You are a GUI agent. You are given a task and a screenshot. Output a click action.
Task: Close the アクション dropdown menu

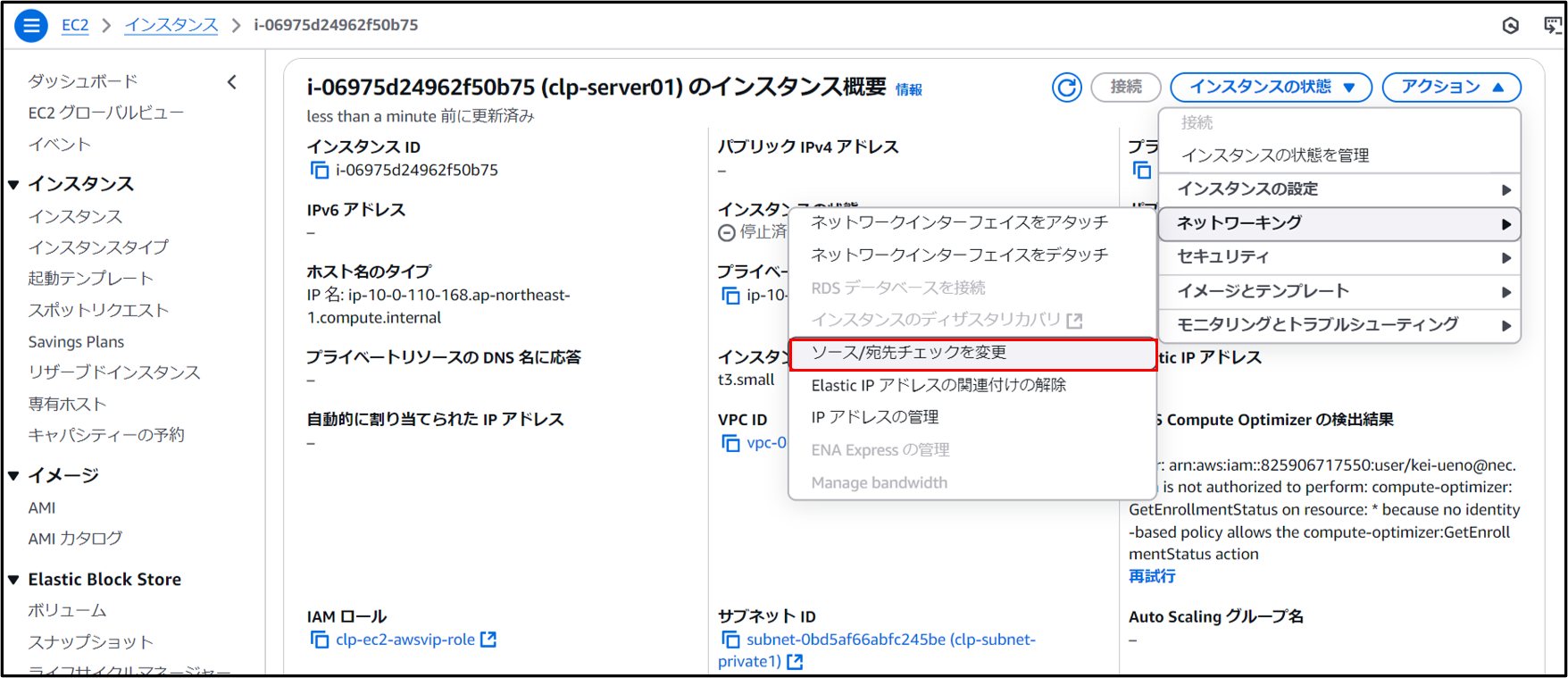tap(1451, 88)
